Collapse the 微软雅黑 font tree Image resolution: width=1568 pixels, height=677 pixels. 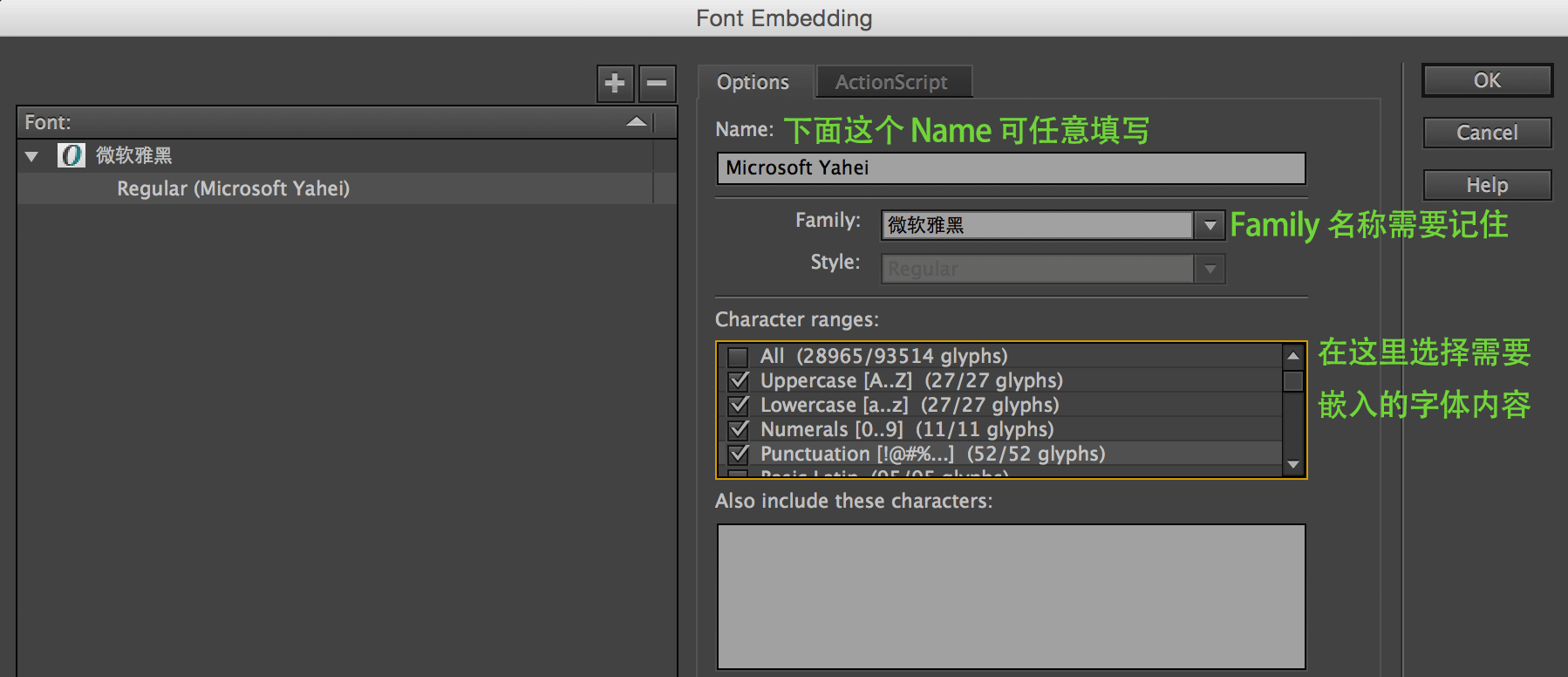32,157
